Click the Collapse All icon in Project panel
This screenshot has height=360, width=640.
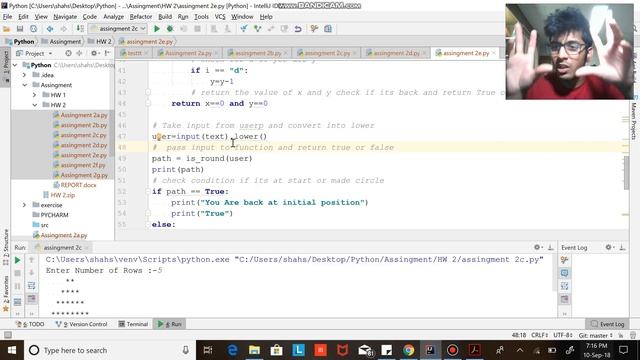coord(79,53)
